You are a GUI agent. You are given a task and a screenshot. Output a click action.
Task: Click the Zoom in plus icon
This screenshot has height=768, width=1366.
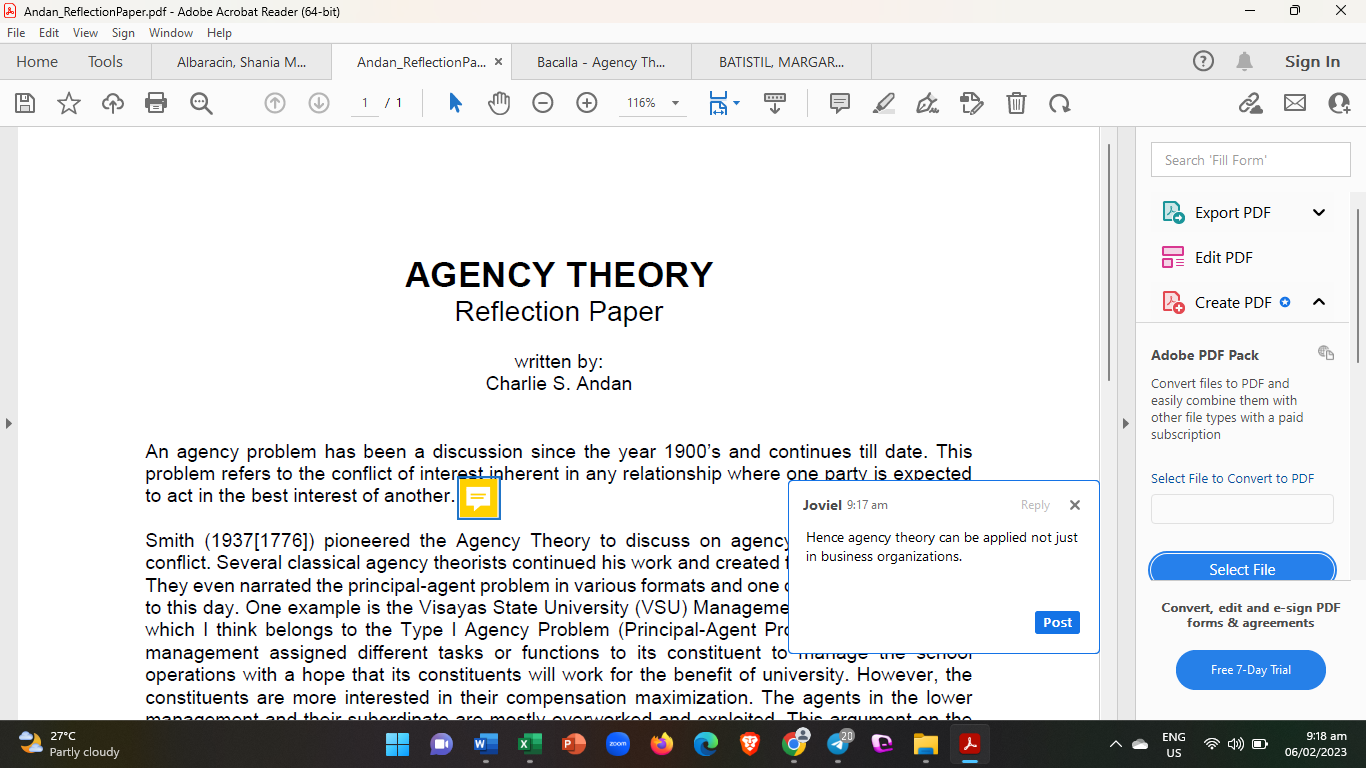587,103
